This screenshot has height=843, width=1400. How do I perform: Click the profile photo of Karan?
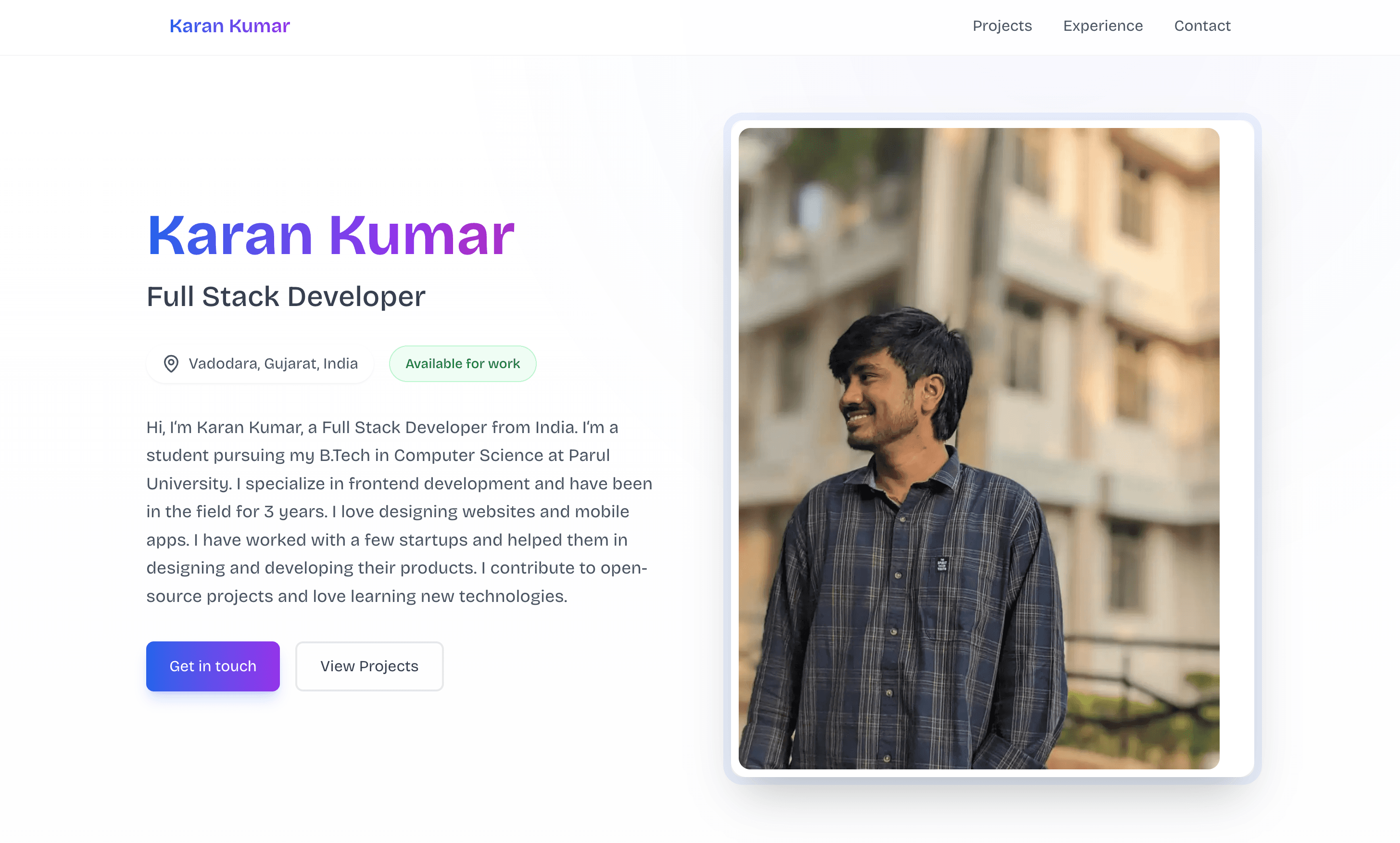(979, 448)
